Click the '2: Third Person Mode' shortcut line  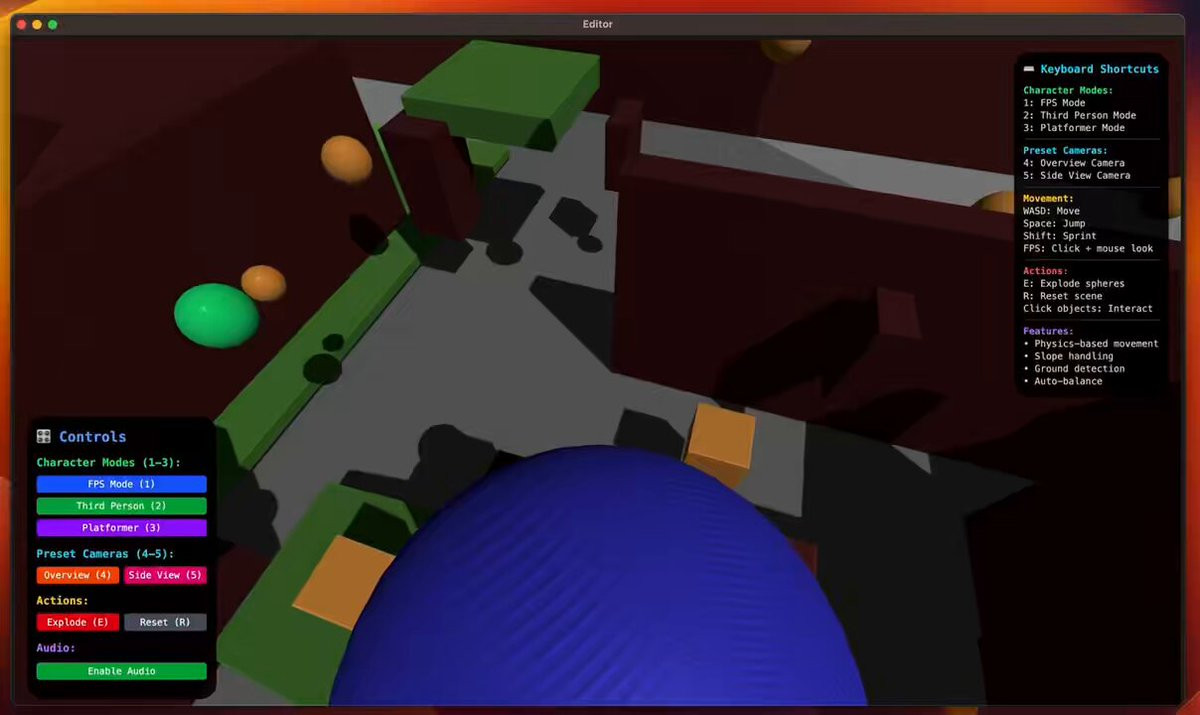pyautogui.click(x=1080, y=115)
